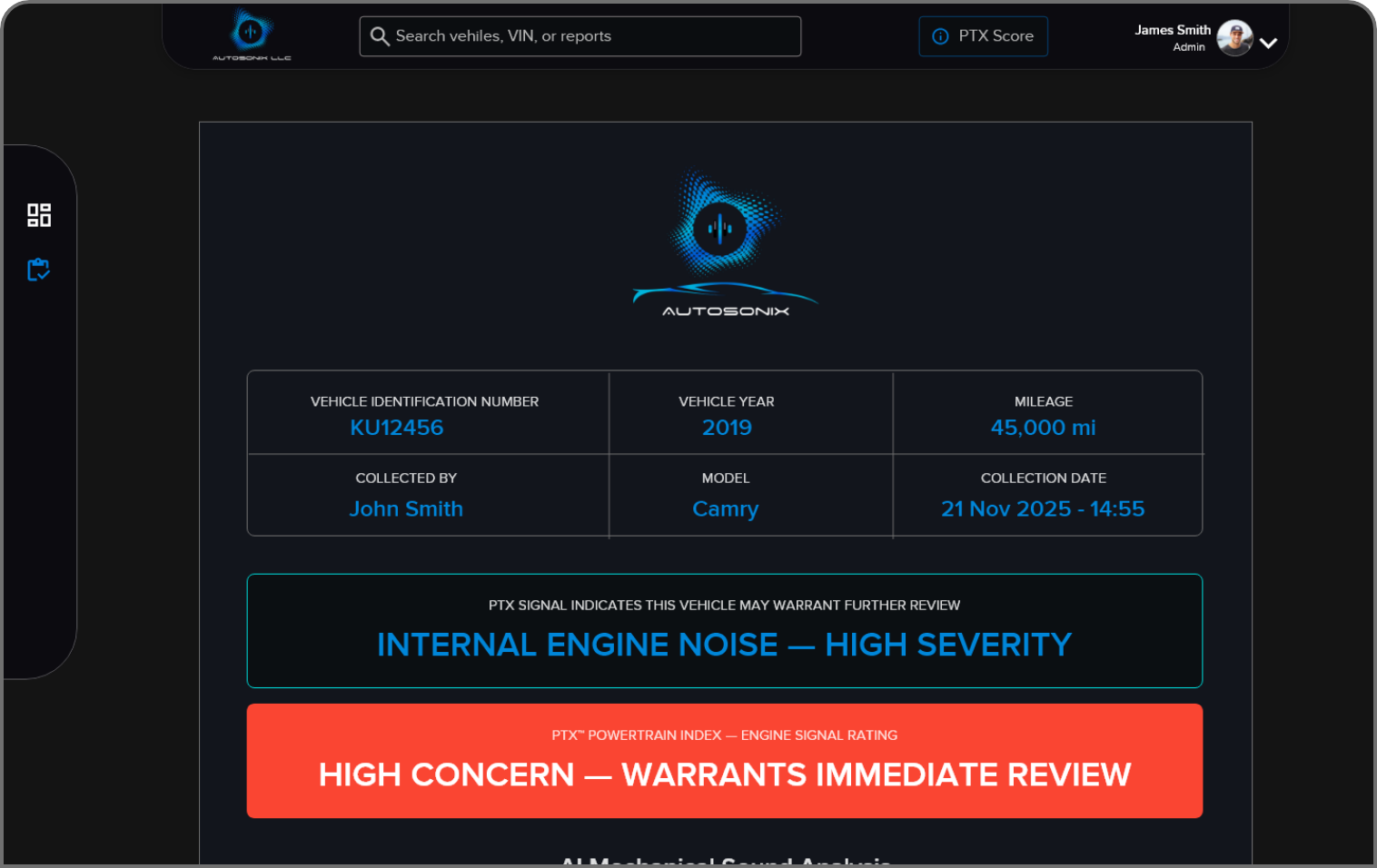1377x868 pixels.
Task: Click the 45,000 mi mileage value
Action: click(x=1043, y=428)
